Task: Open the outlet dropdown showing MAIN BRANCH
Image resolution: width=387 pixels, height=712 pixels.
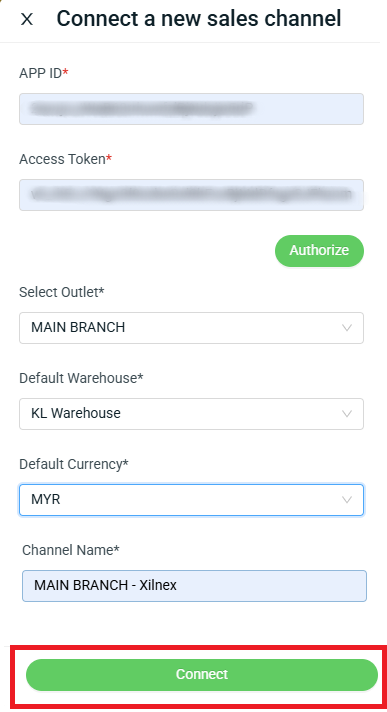Action: click(191, 328)
